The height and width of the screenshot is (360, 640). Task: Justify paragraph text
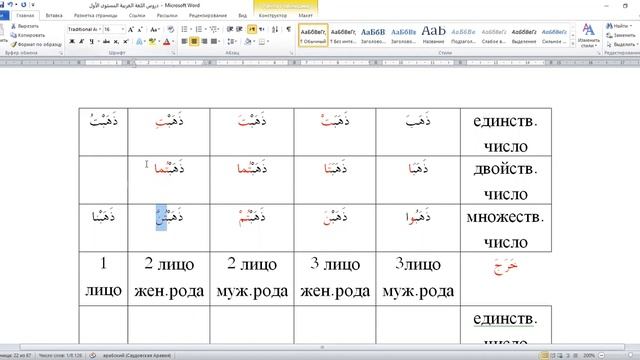click(214, 41)
